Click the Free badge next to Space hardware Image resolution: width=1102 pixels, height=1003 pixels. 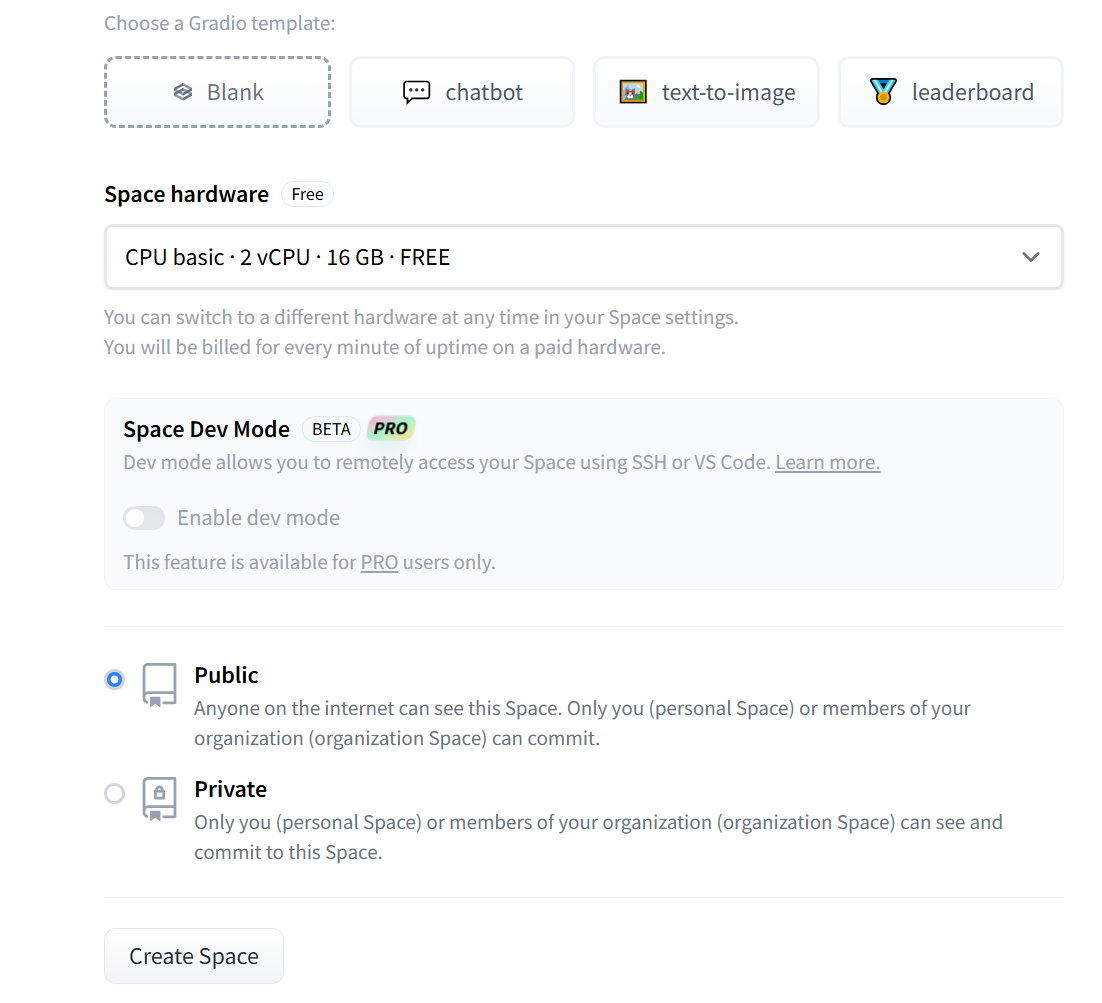[x=307, y=194]
